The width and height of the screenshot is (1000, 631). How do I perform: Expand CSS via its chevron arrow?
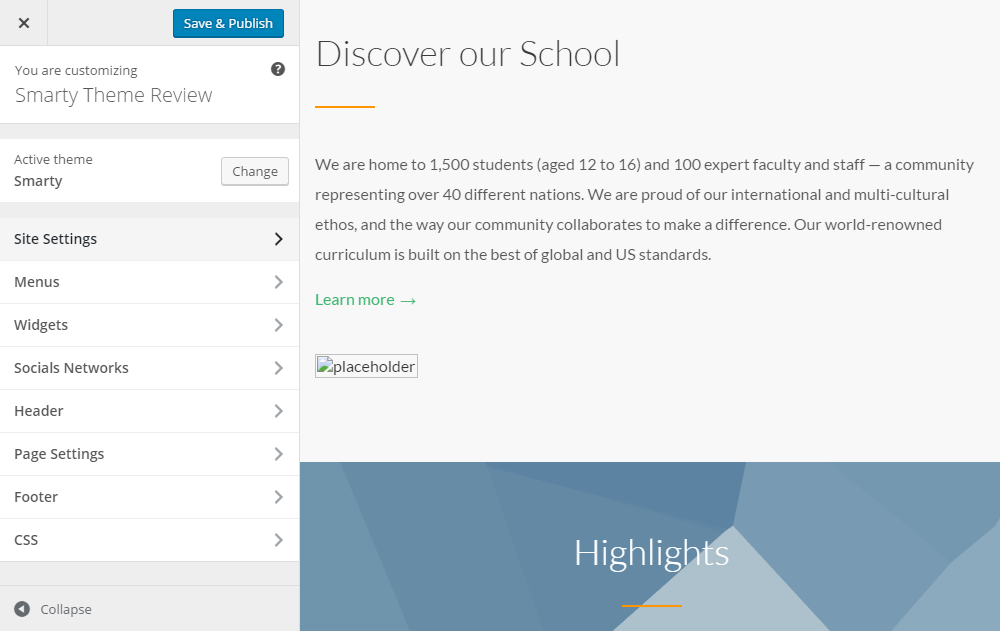279,540
